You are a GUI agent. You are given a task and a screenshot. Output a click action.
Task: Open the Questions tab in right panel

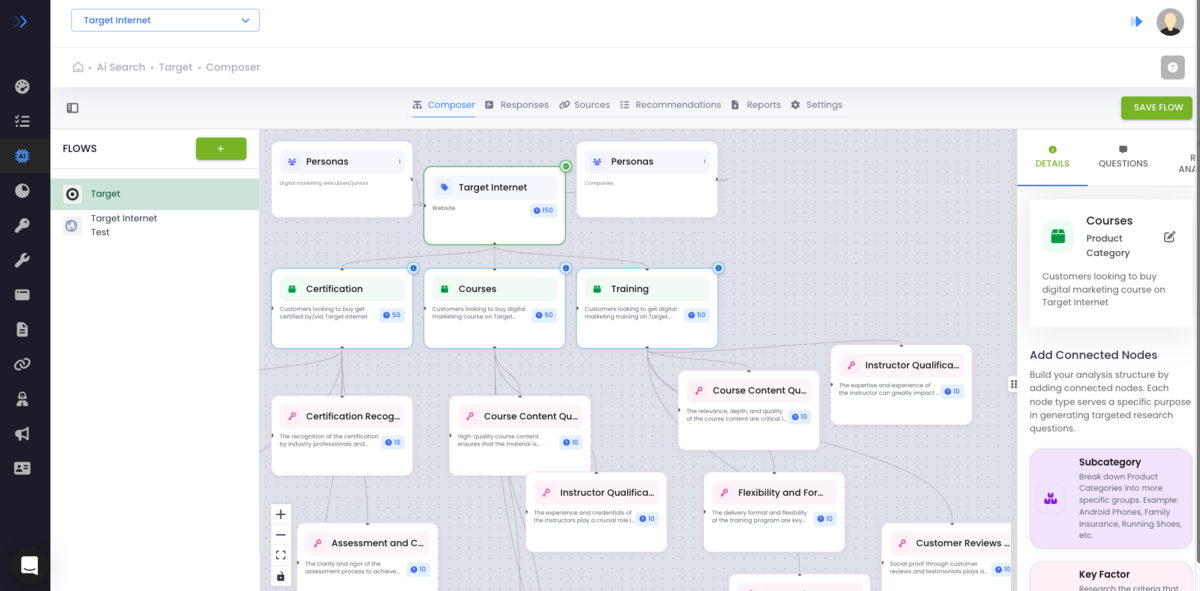[1123, 157]
